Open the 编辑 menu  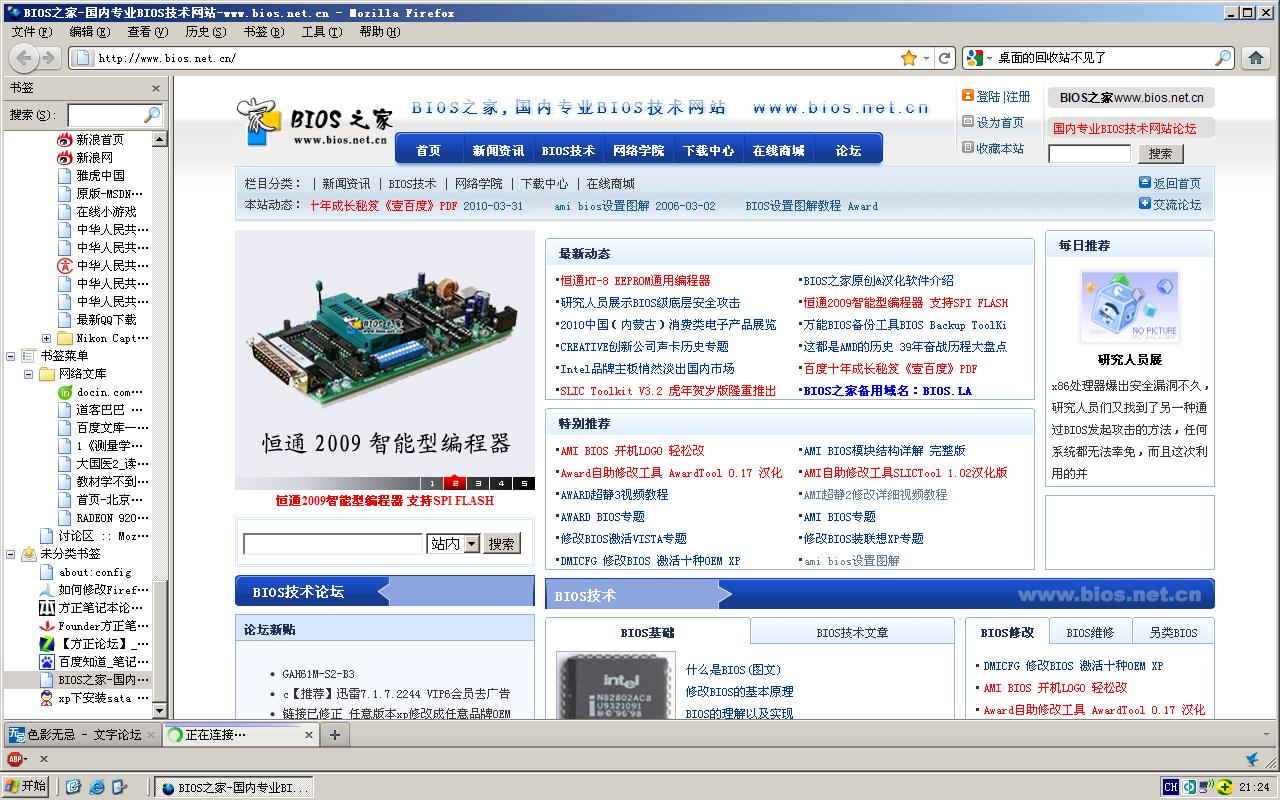tap(89, 31)
